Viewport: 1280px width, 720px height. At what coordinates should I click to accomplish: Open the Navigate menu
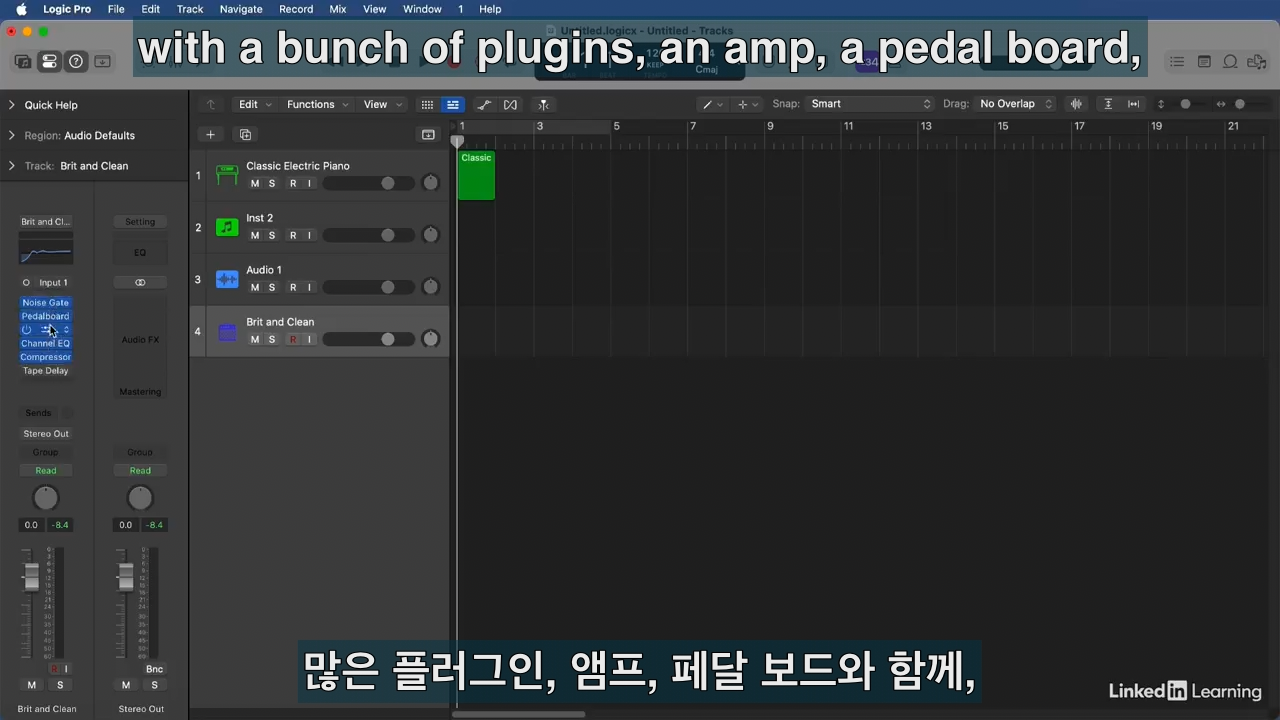(x=241, y=9)
